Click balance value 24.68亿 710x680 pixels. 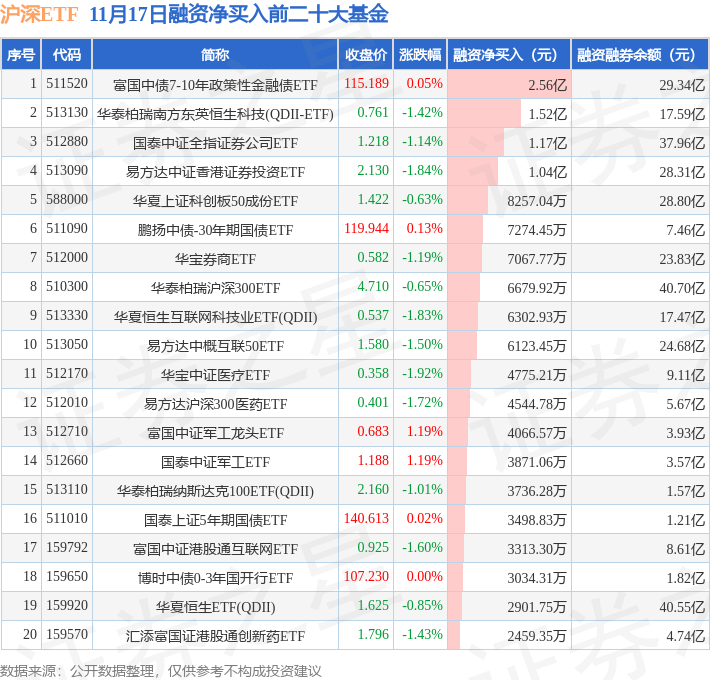tap(682, 346)
